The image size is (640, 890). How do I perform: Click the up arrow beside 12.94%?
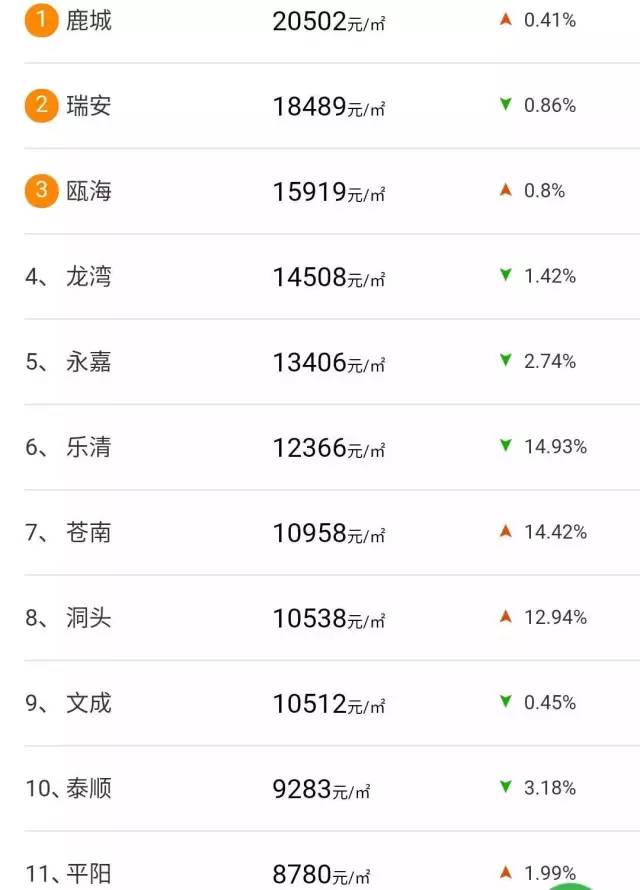506,617
